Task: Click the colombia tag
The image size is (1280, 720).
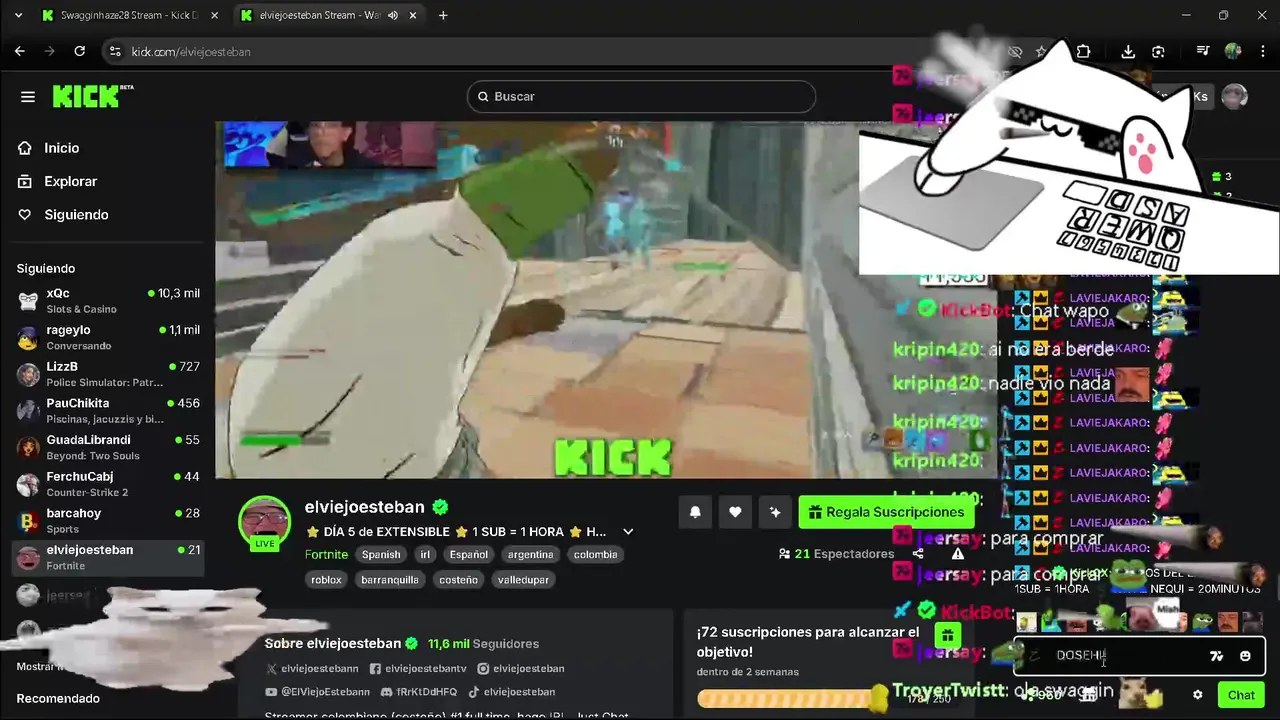Action: [x=596, y=554]
